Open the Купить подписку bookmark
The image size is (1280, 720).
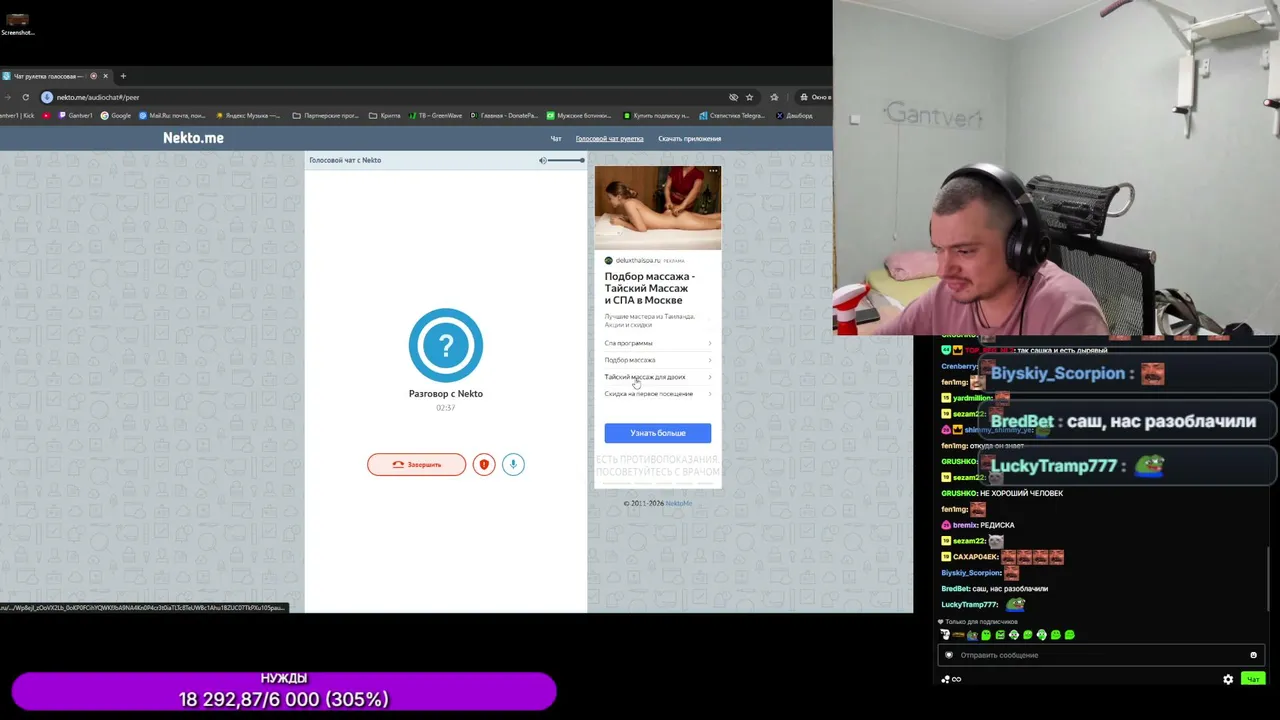654,115
